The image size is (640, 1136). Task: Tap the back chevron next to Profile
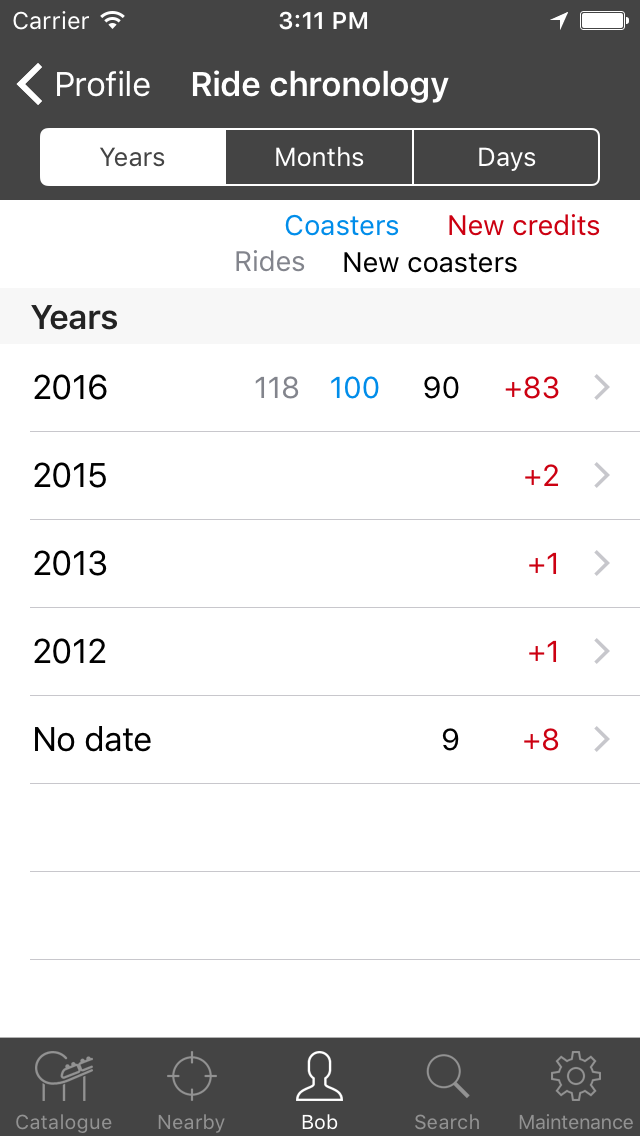pos(27,84)
